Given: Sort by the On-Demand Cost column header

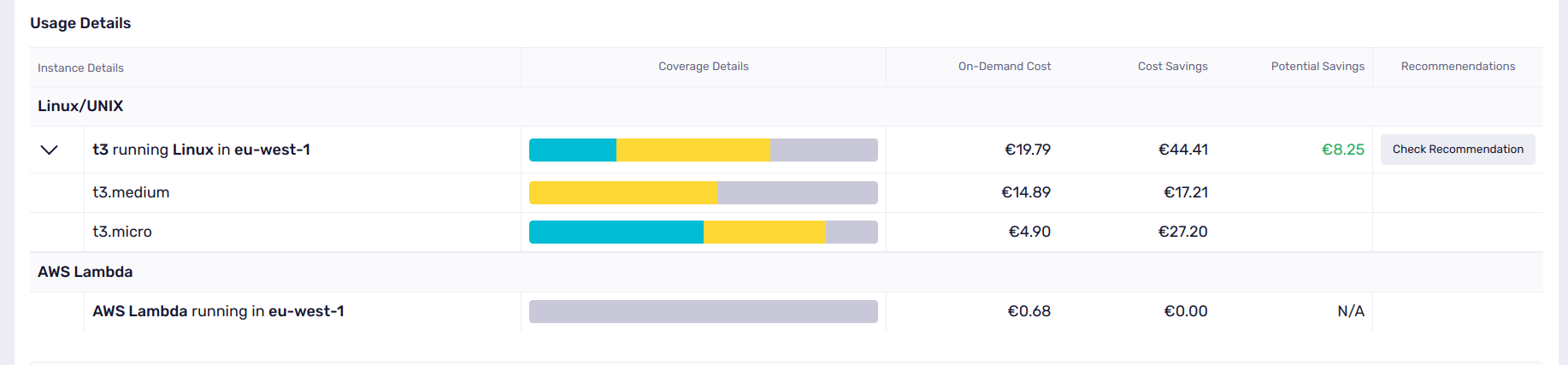Looking at the screenshot, I should coord(1004,67).
